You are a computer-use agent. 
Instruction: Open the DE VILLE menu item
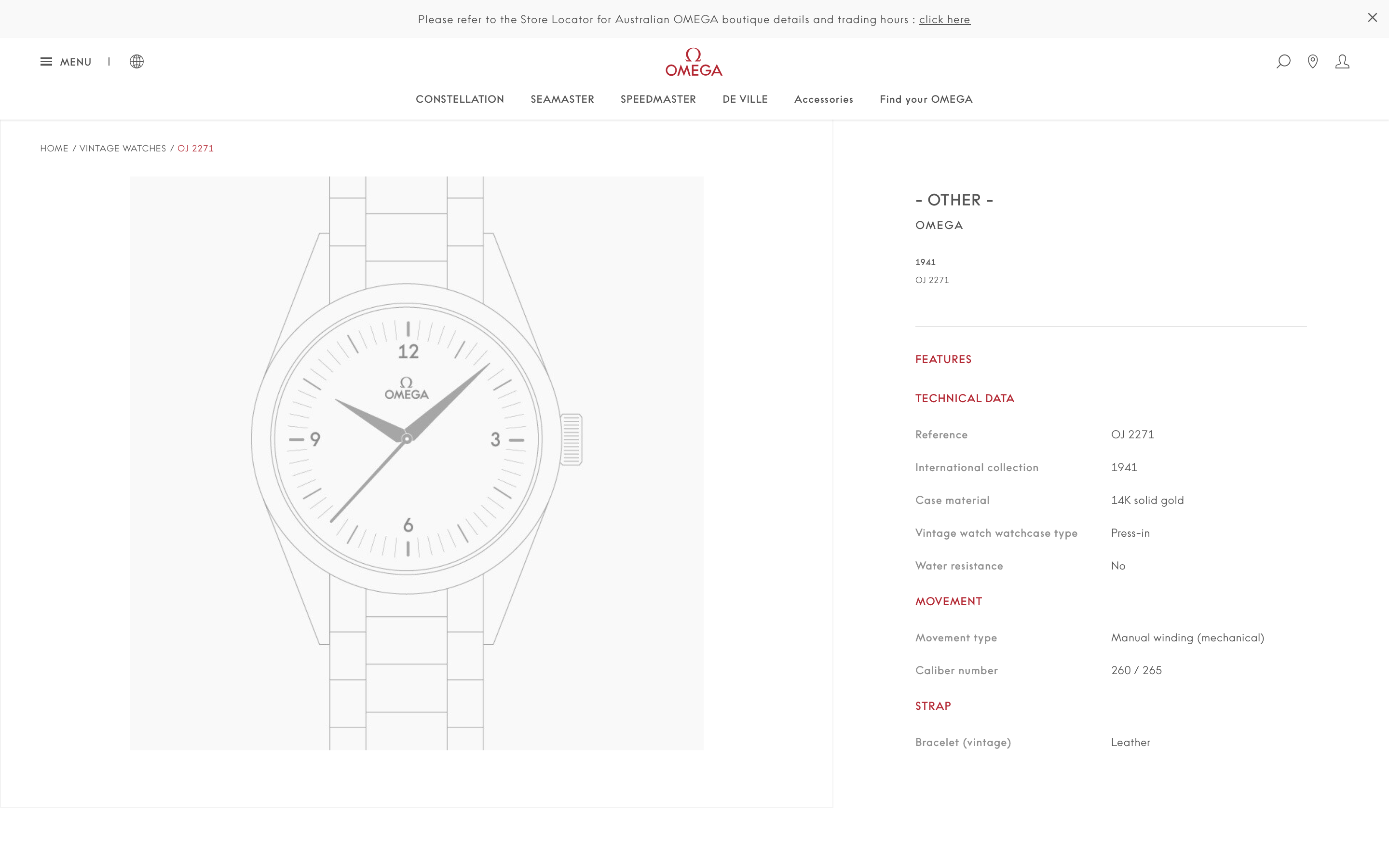pyautogui.click(x=745, y=99)
